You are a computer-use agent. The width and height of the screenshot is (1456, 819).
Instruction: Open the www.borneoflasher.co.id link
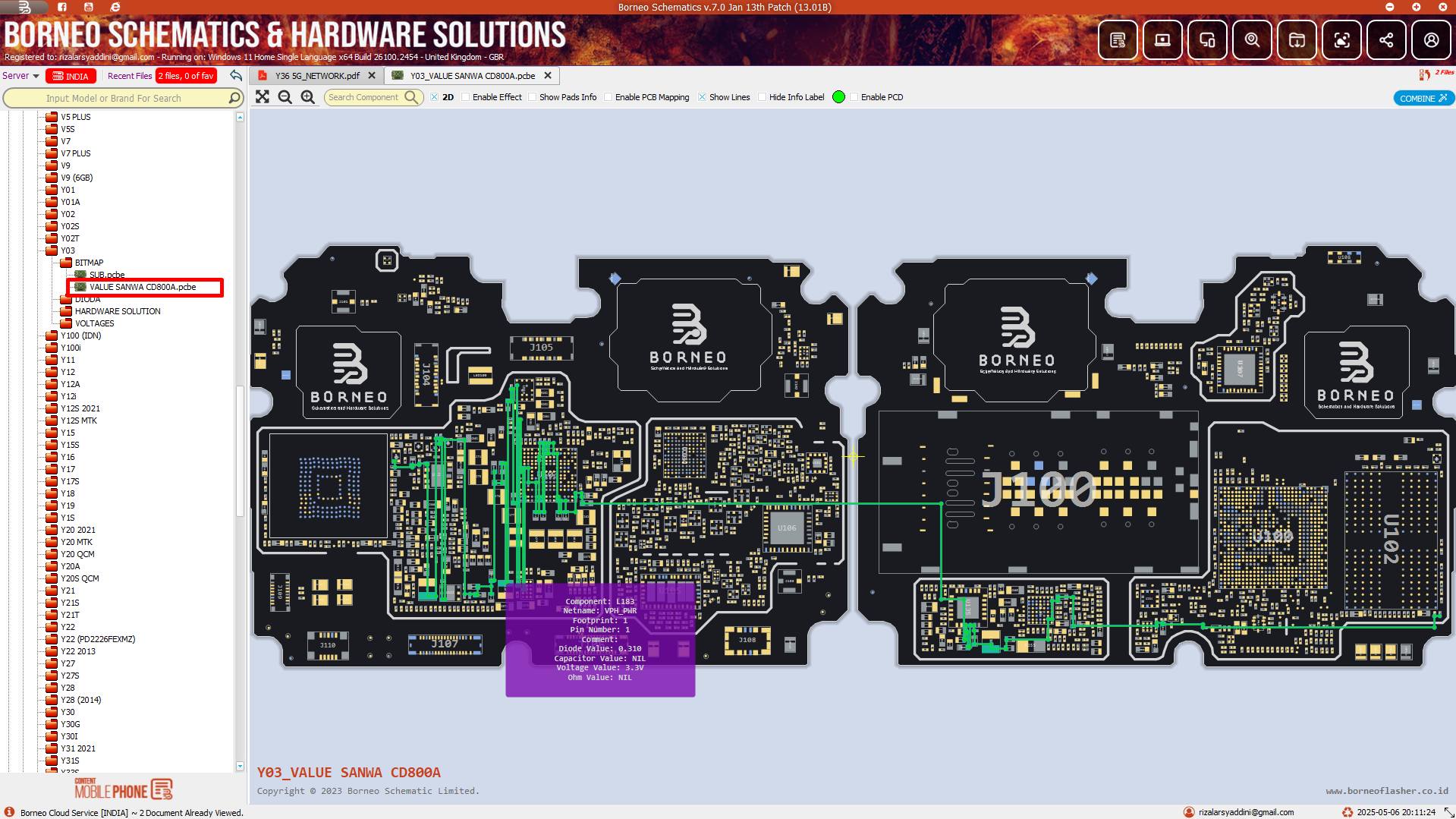1387,791
